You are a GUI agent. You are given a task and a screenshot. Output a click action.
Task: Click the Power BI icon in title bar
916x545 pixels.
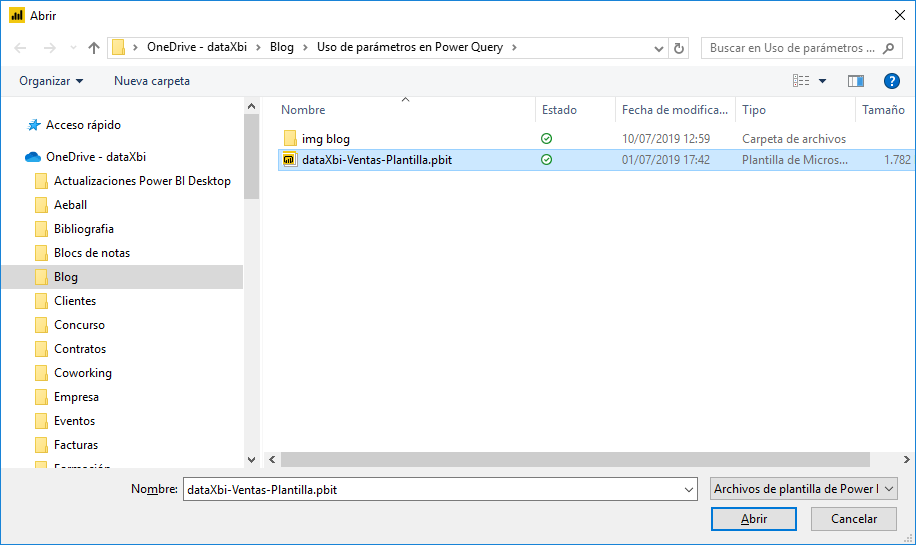coord(17,16)
